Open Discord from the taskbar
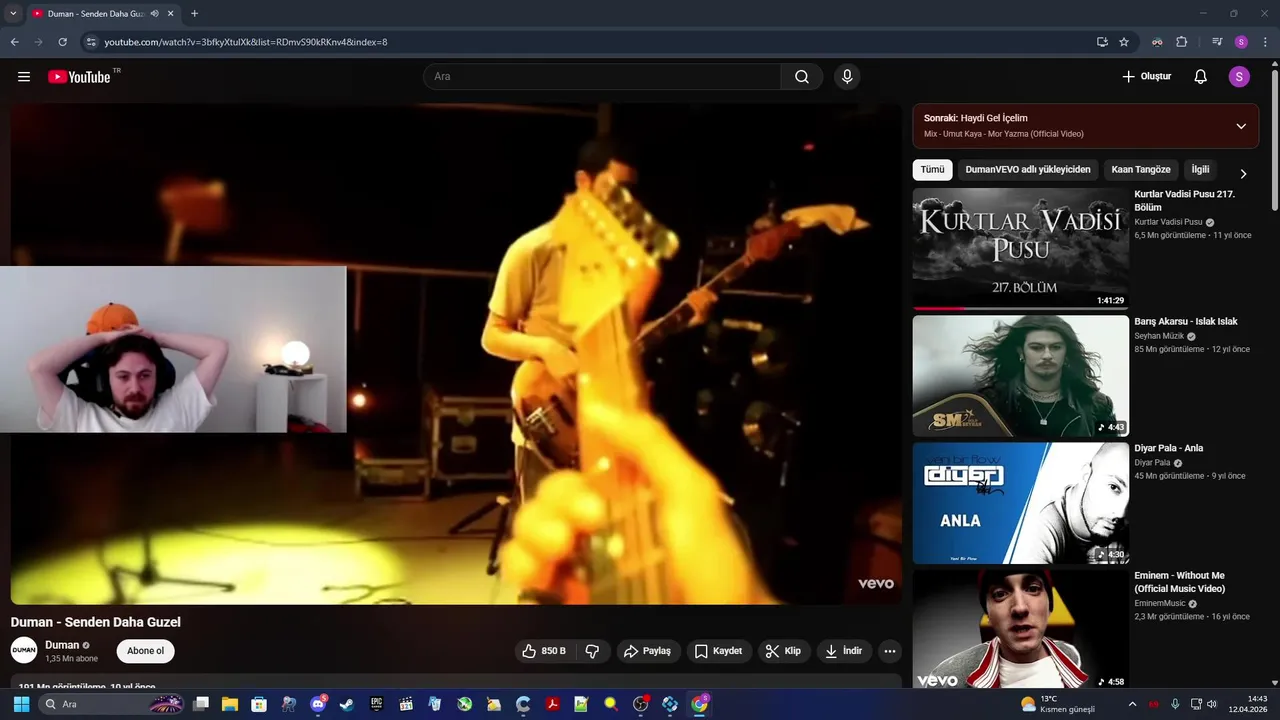Image resolution: width=1280 pixels, height=720 pixels. tap(318, 704)
